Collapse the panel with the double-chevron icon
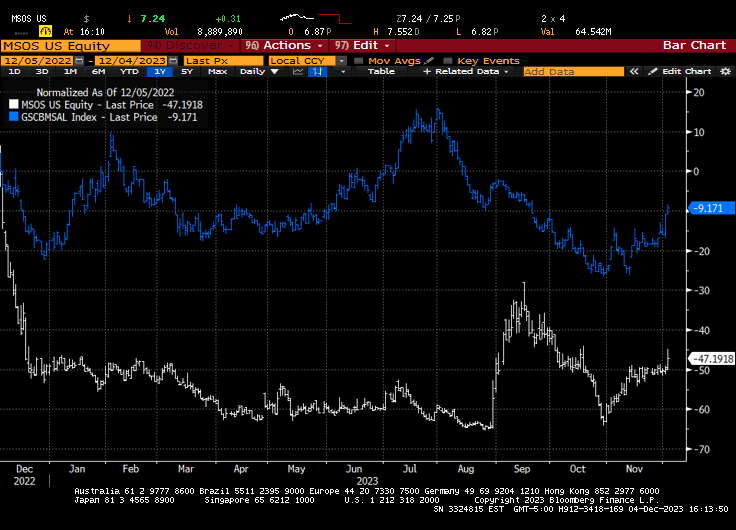This screenshot has height=530, width=736. (x=634, y=71)
